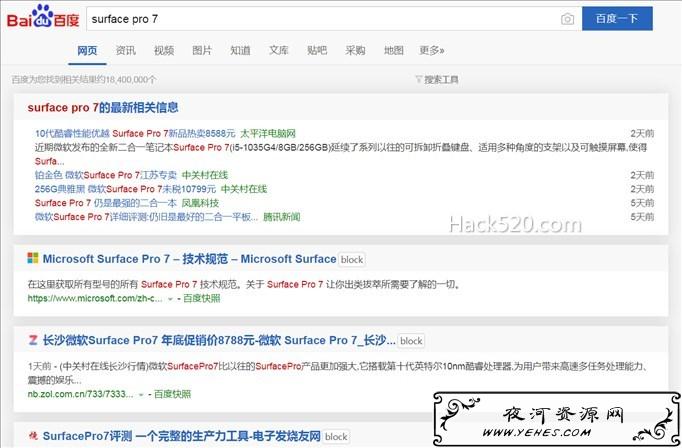
Task: Click block button beside Microsoft Surface result
Action: (x=352, y=260)
